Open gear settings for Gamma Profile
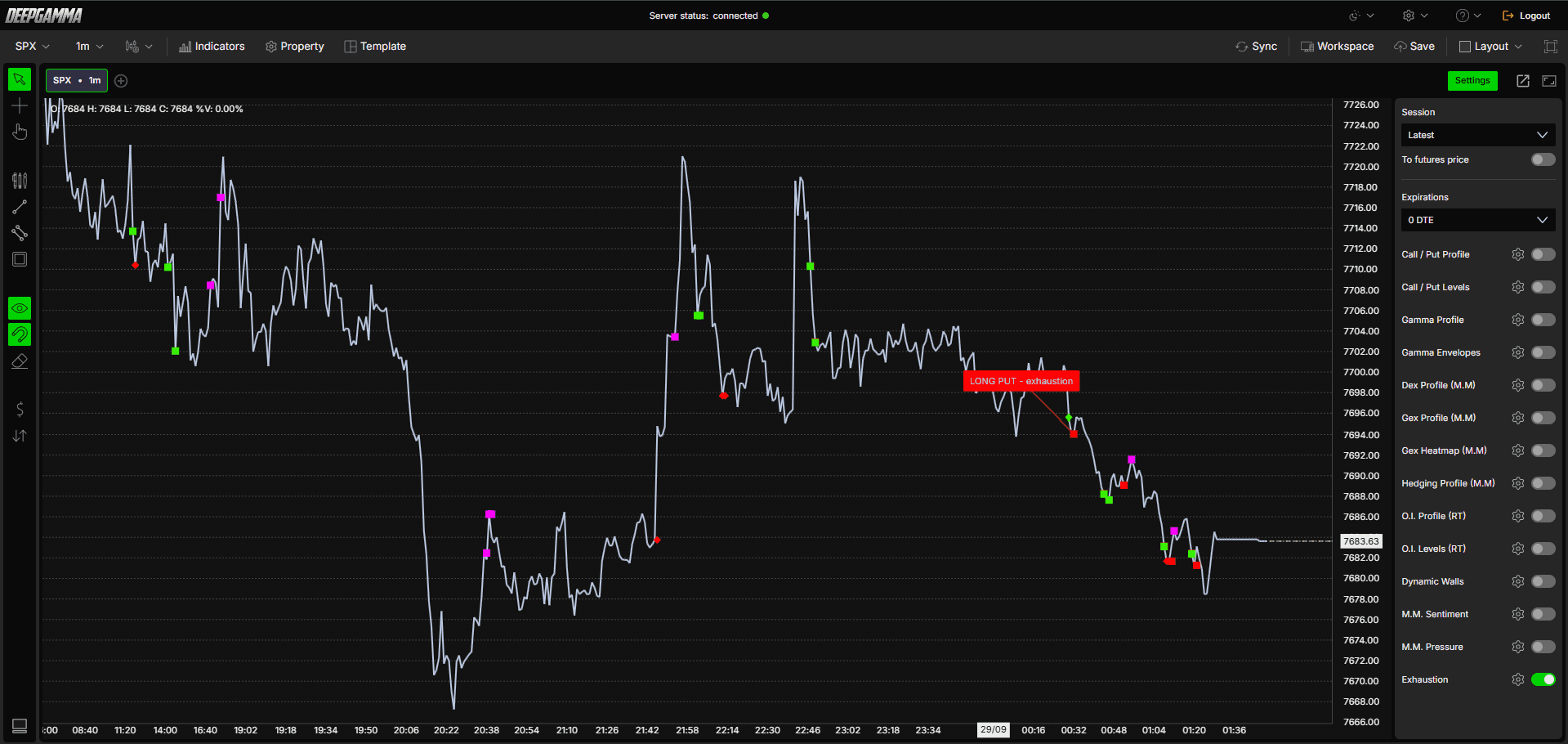The height and width of the screenshot is (744, 1568). 1518,320
